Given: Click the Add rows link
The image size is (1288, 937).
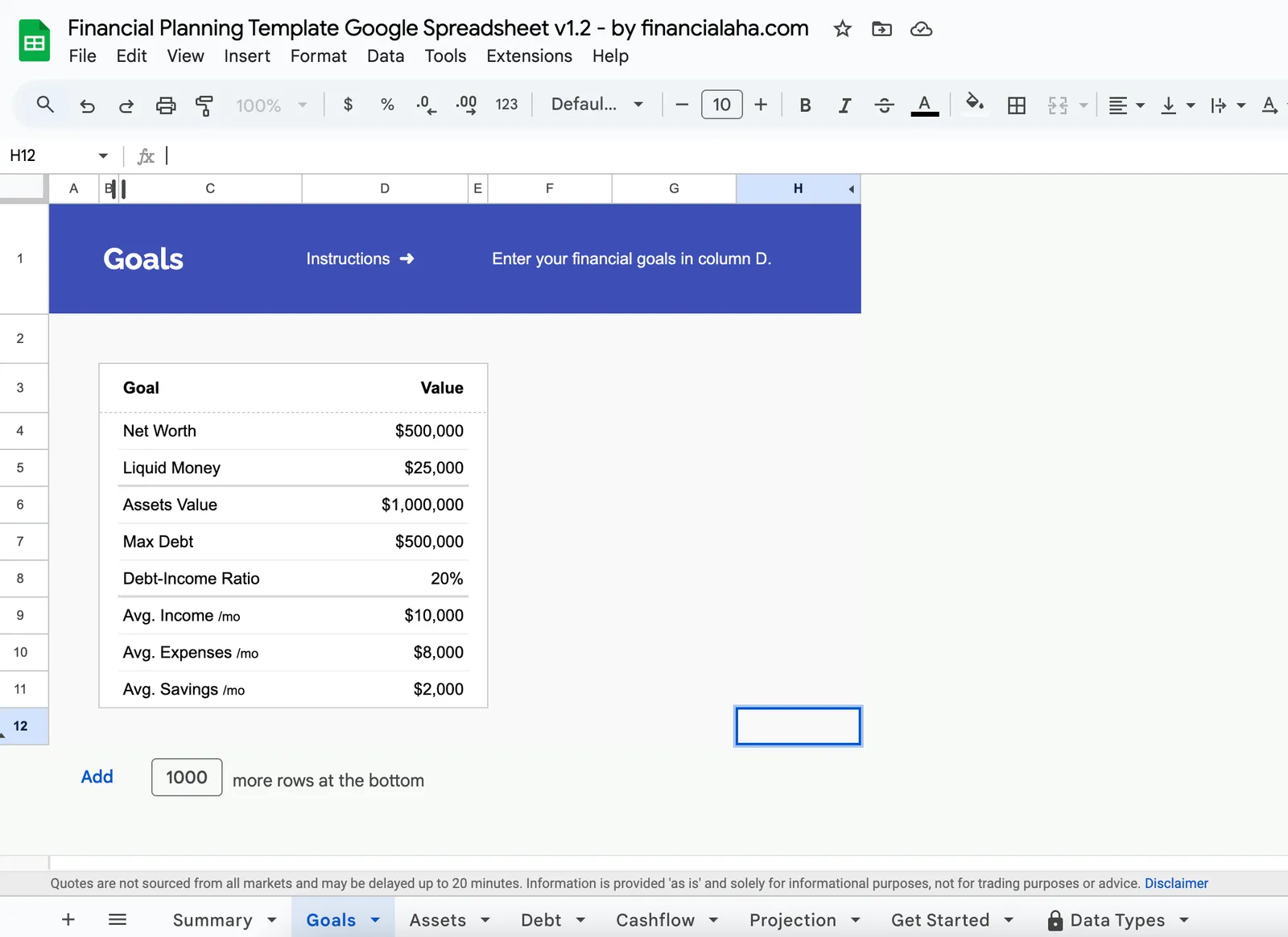Looking at the screenshot, I should coord(97,777).
